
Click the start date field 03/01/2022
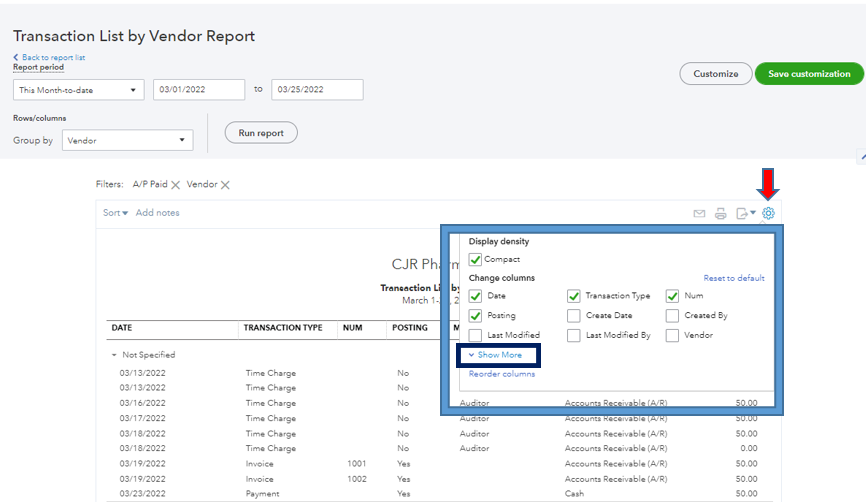coord(198,90)
